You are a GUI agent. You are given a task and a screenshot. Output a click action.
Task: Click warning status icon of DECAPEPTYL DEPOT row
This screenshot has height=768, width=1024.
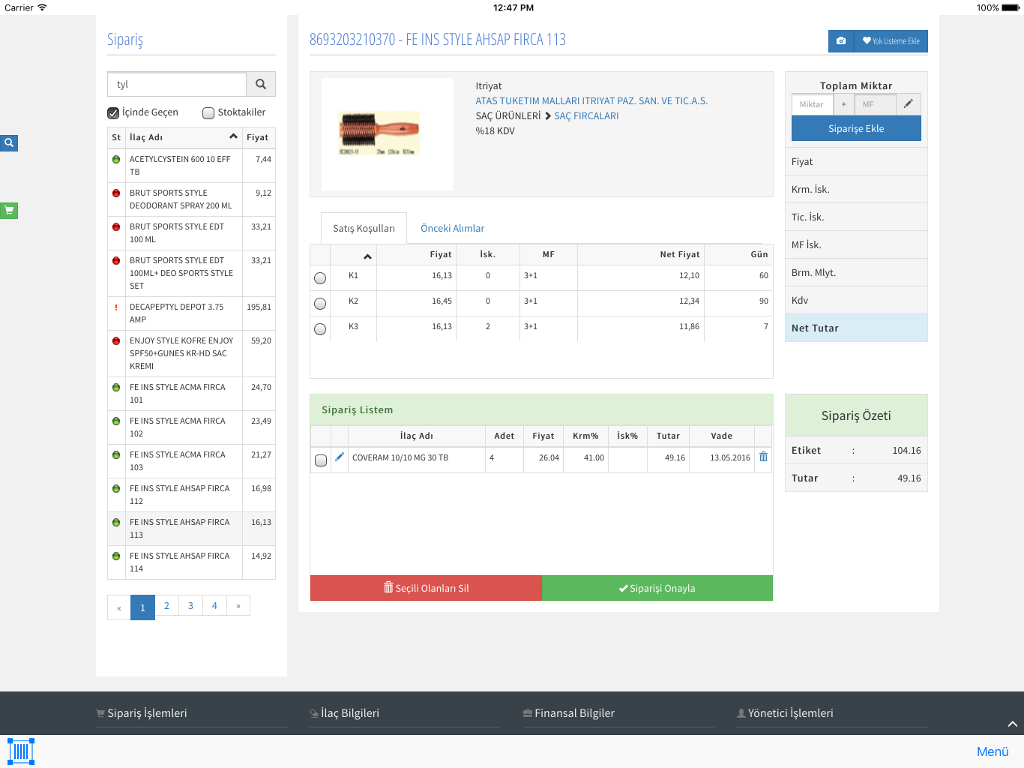116,307
